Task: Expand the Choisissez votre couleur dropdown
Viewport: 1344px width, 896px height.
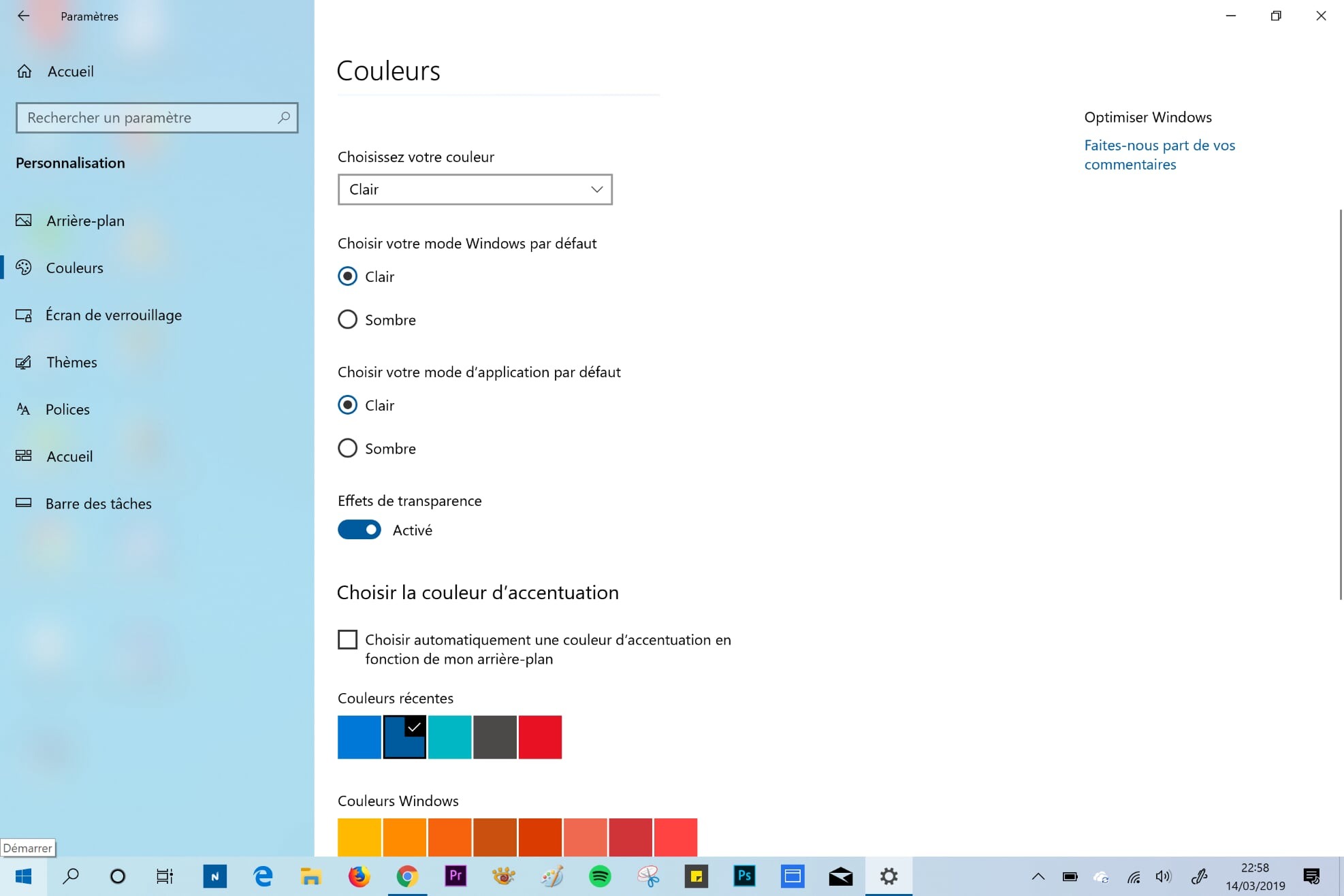Action: click(x=475, y=189)
